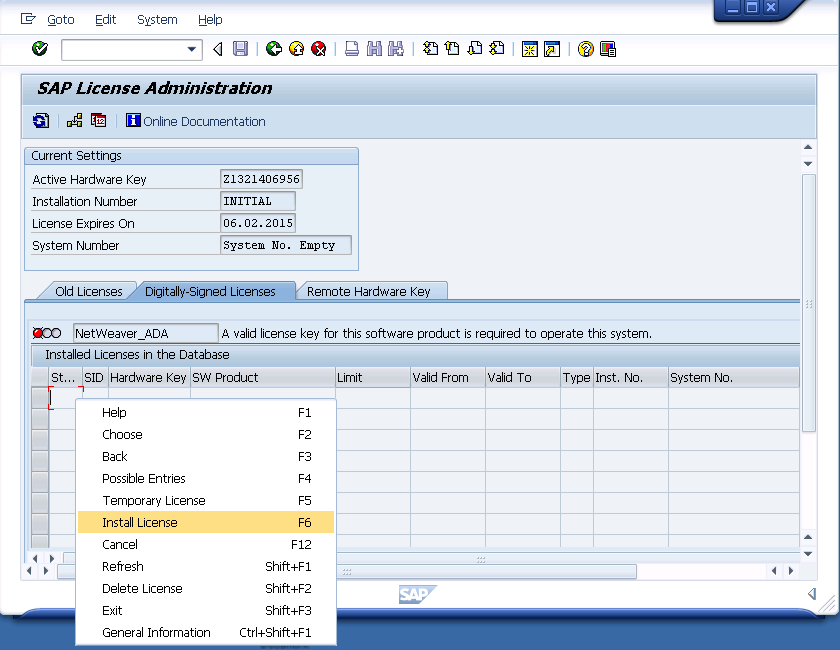Click the Active Hardware Key field

click(261, 179)
